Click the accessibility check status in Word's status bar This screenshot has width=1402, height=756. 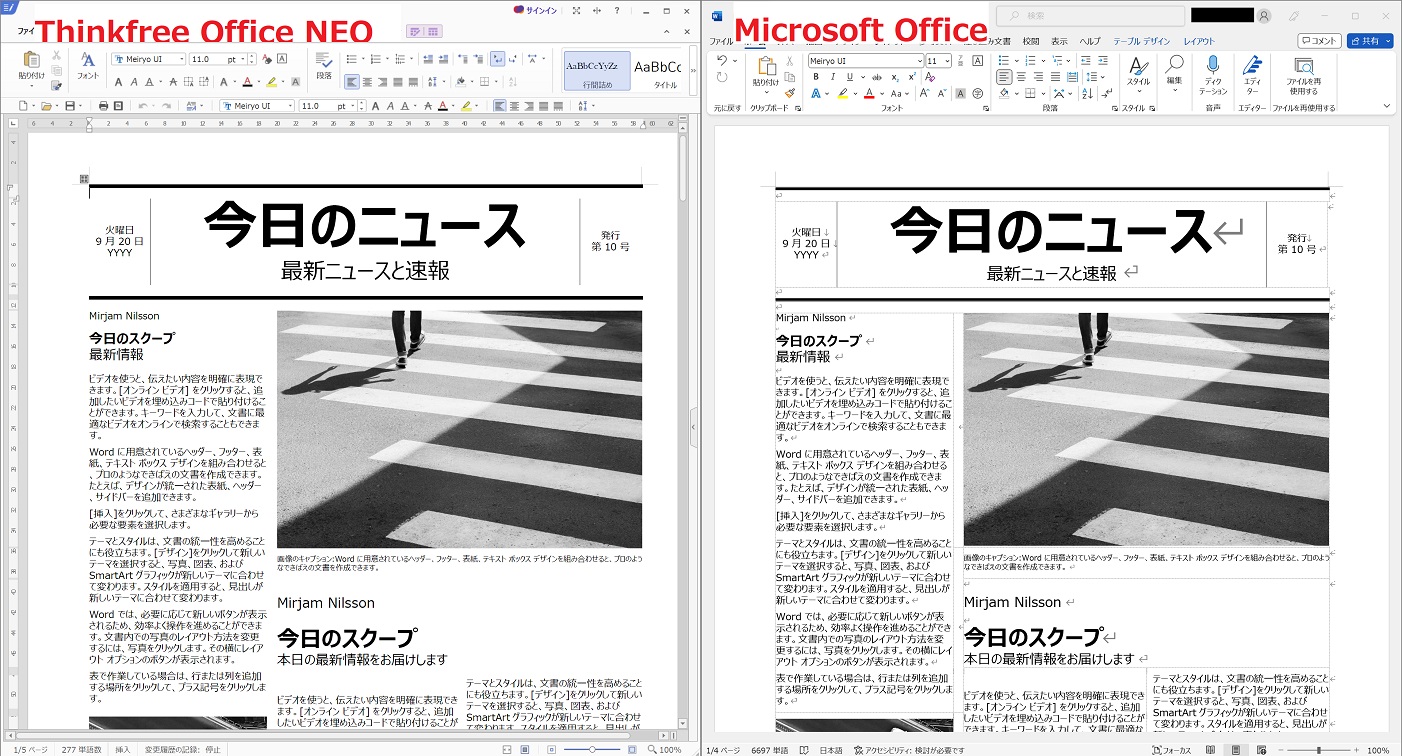pos(909,749)
